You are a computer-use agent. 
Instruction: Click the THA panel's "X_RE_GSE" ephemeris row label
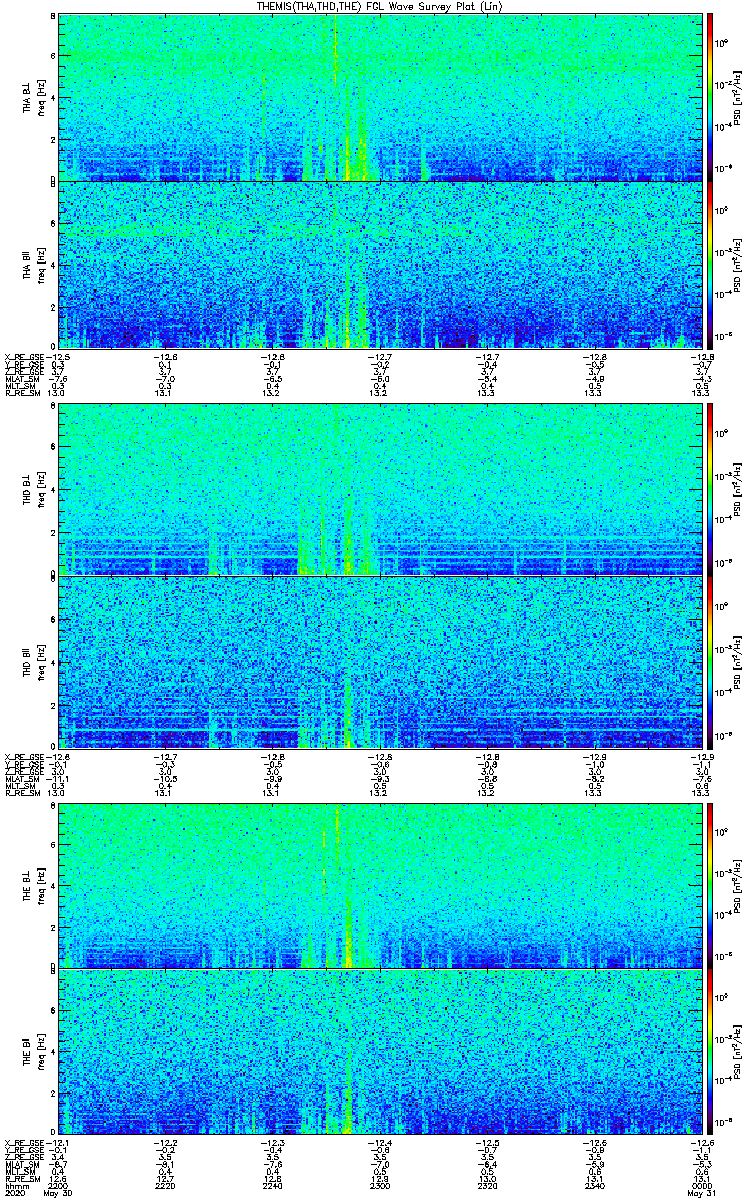coord(22,356)
